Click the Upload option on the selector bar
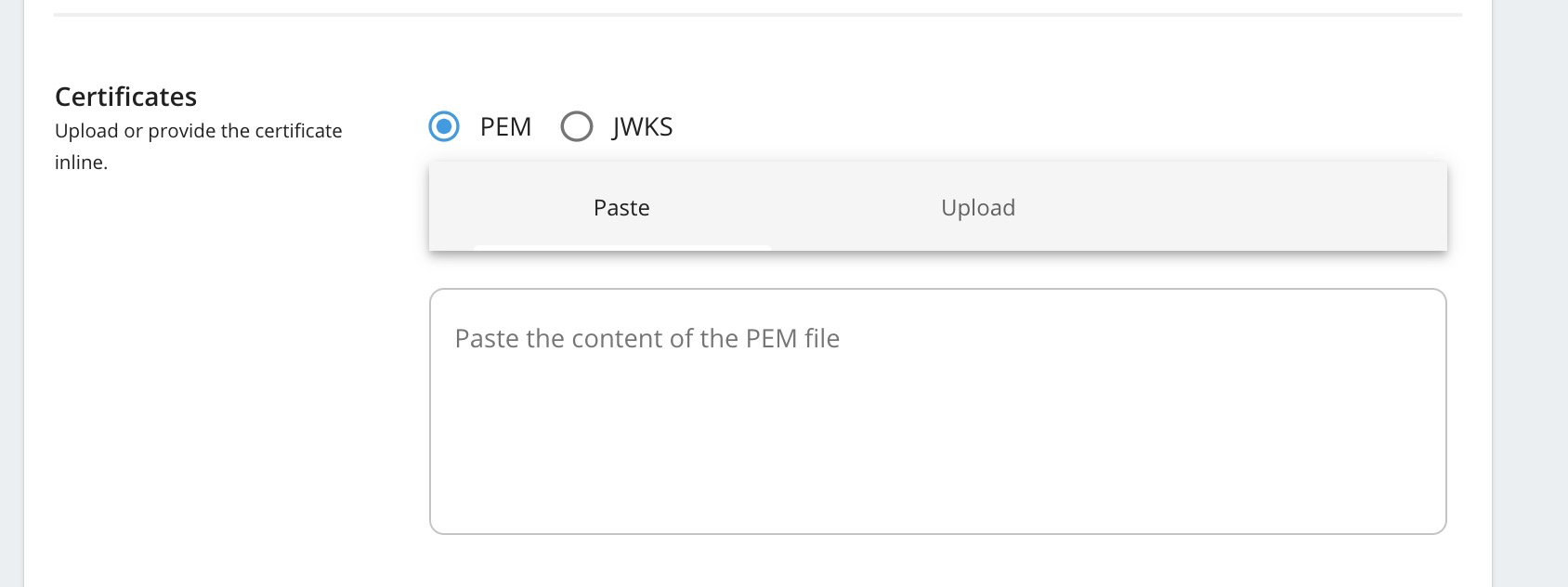Image resolution: width=1568 pixels, height=587 pixels. (977, 207)
